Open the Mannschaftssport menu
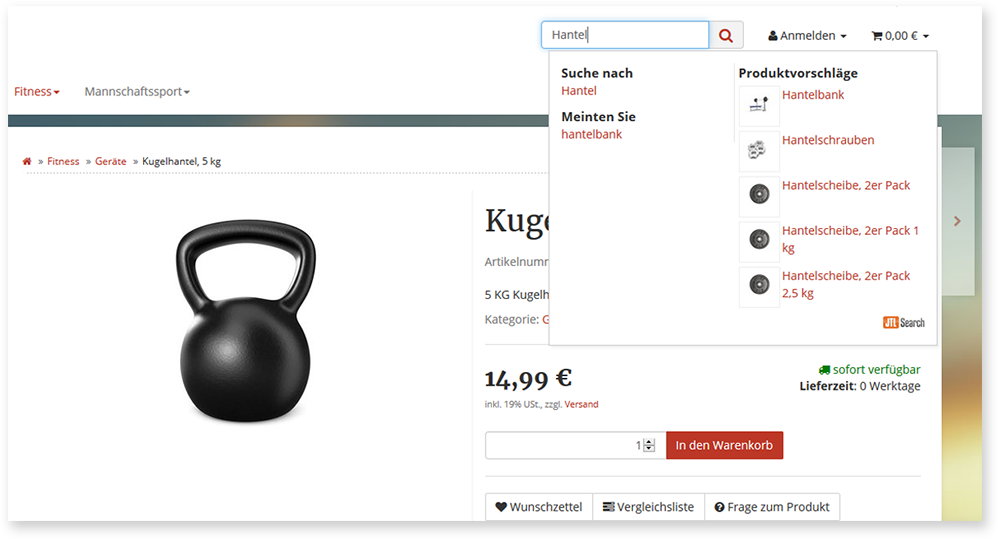 coord(137,92)
